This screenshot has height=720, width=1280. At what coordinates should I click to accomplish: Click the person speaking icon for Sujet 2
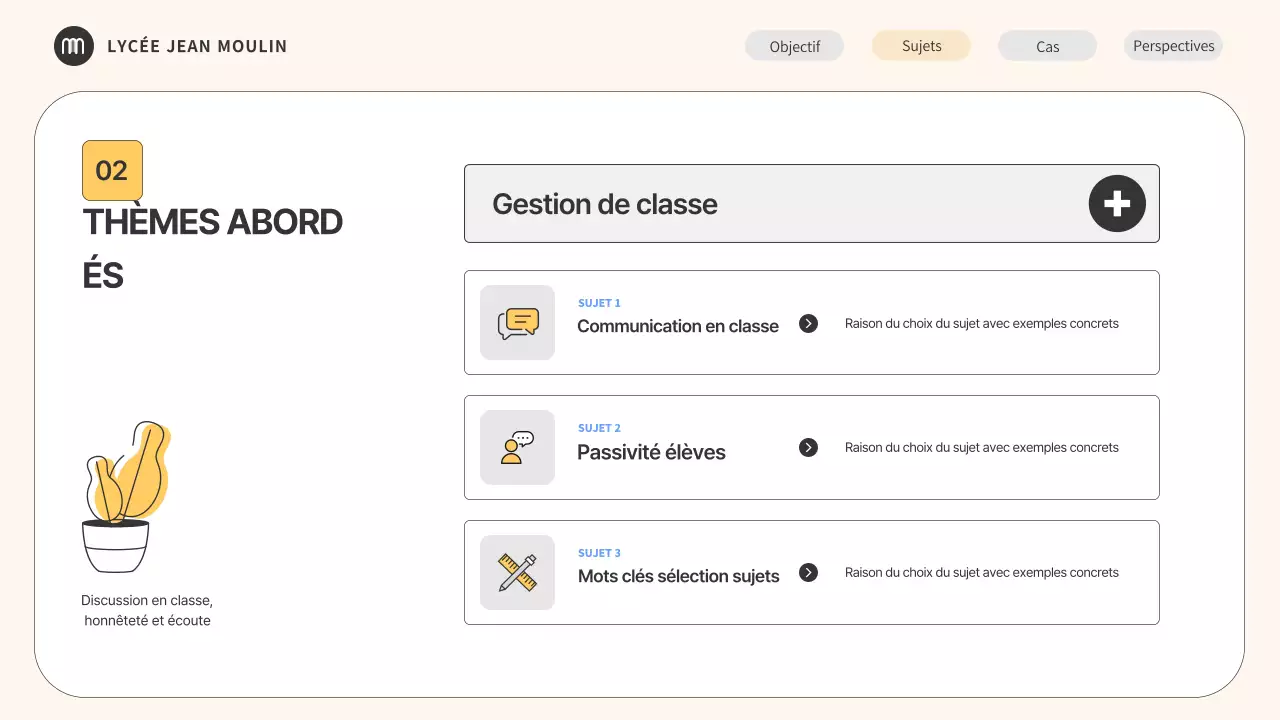tap(517, 448)
